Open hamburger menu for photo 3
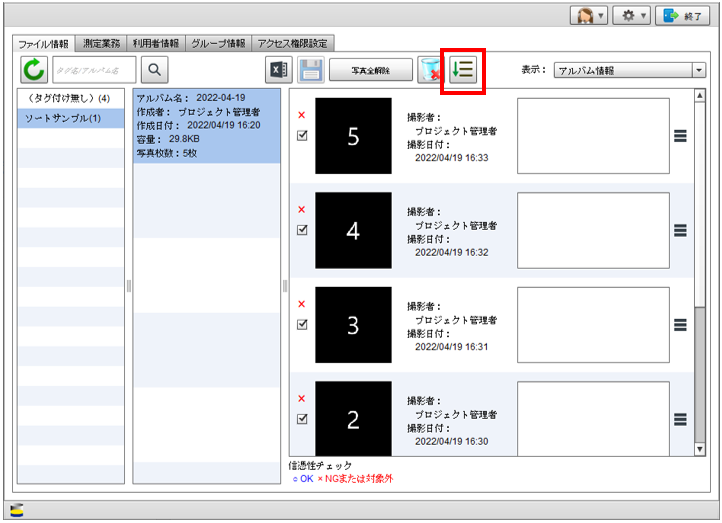Viewport: 722px width, 523px height. (680, 325)
